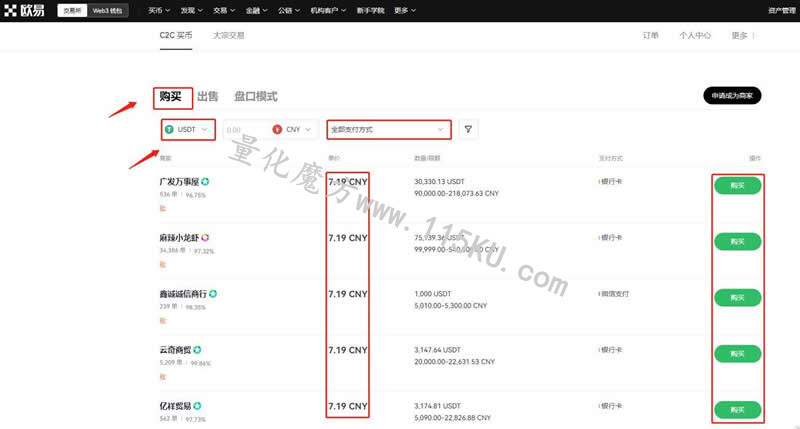Open the 个人中心 link
This screenshot has width=800, height=429.
coord(695,35)
